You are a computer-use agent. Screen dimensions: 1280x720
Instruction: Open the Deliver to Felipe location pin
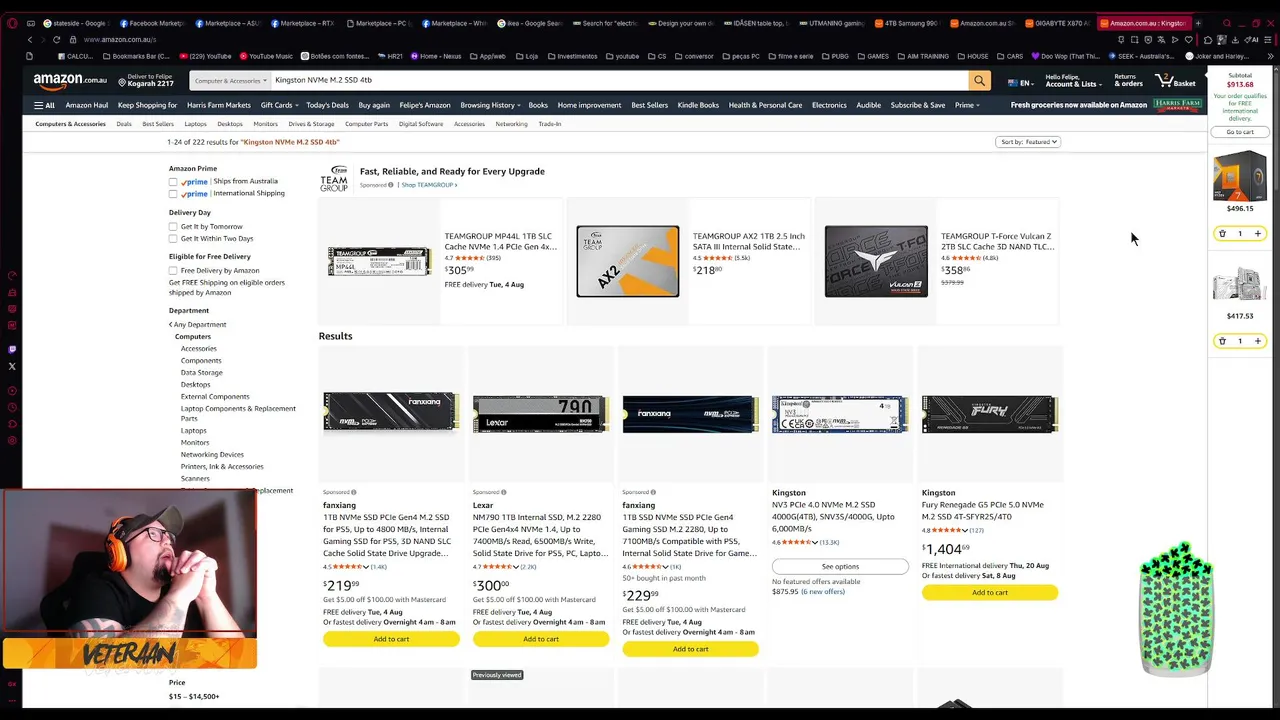tap(122, 81)
